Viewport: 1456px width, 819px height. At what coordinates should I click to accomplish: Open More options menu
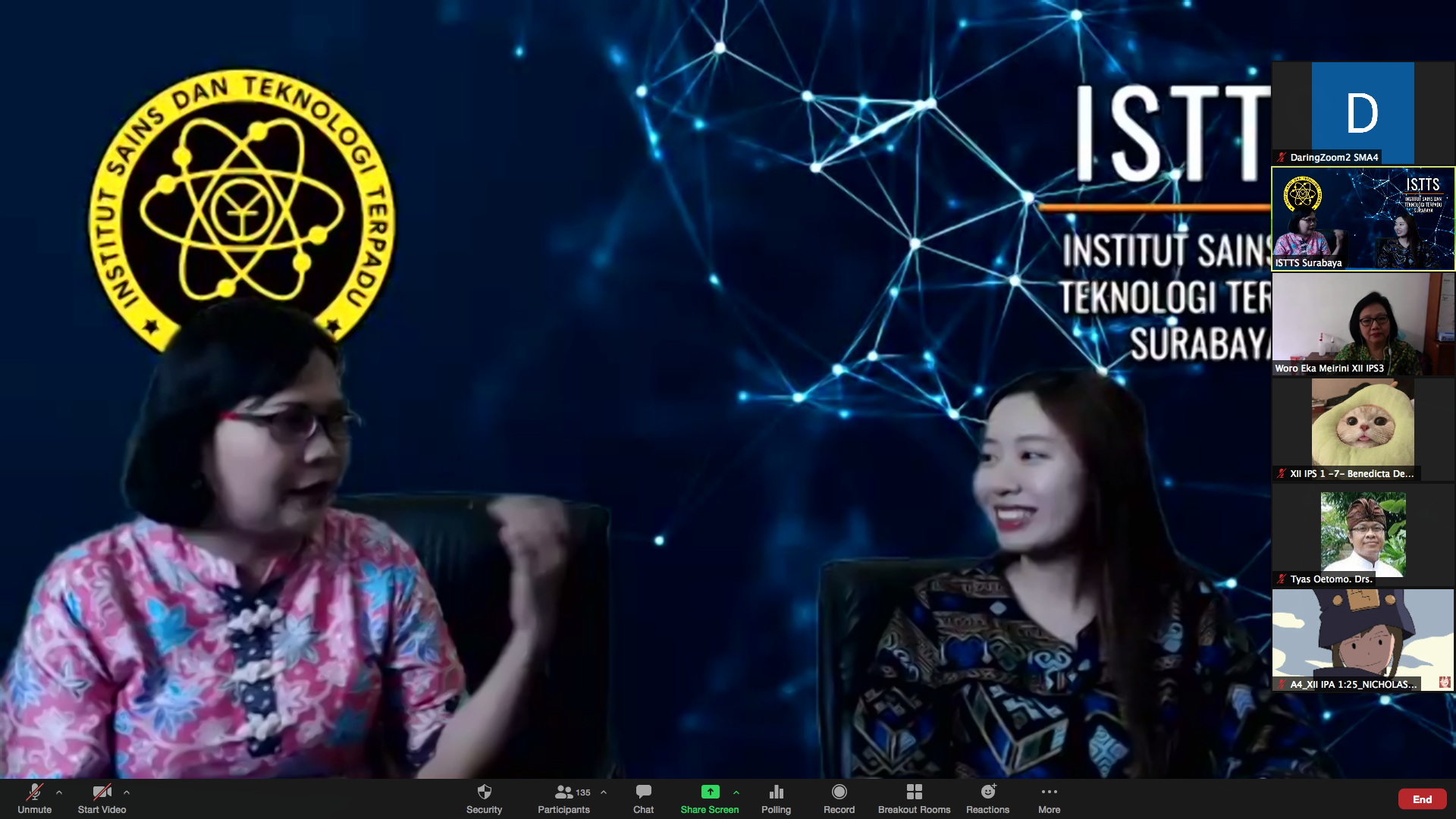click(1049, 799)
